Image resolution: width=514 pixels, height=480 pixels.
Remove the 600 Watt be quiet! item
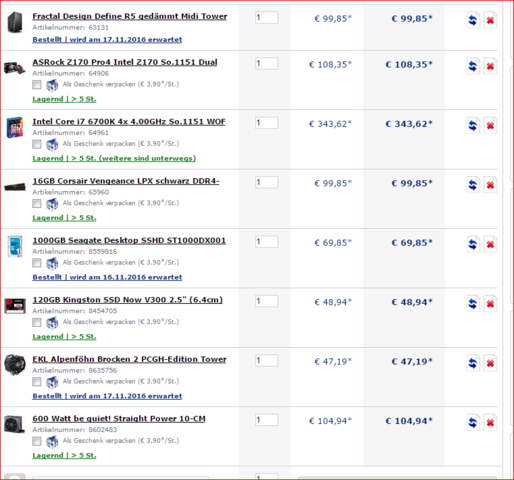coord(490,422)
